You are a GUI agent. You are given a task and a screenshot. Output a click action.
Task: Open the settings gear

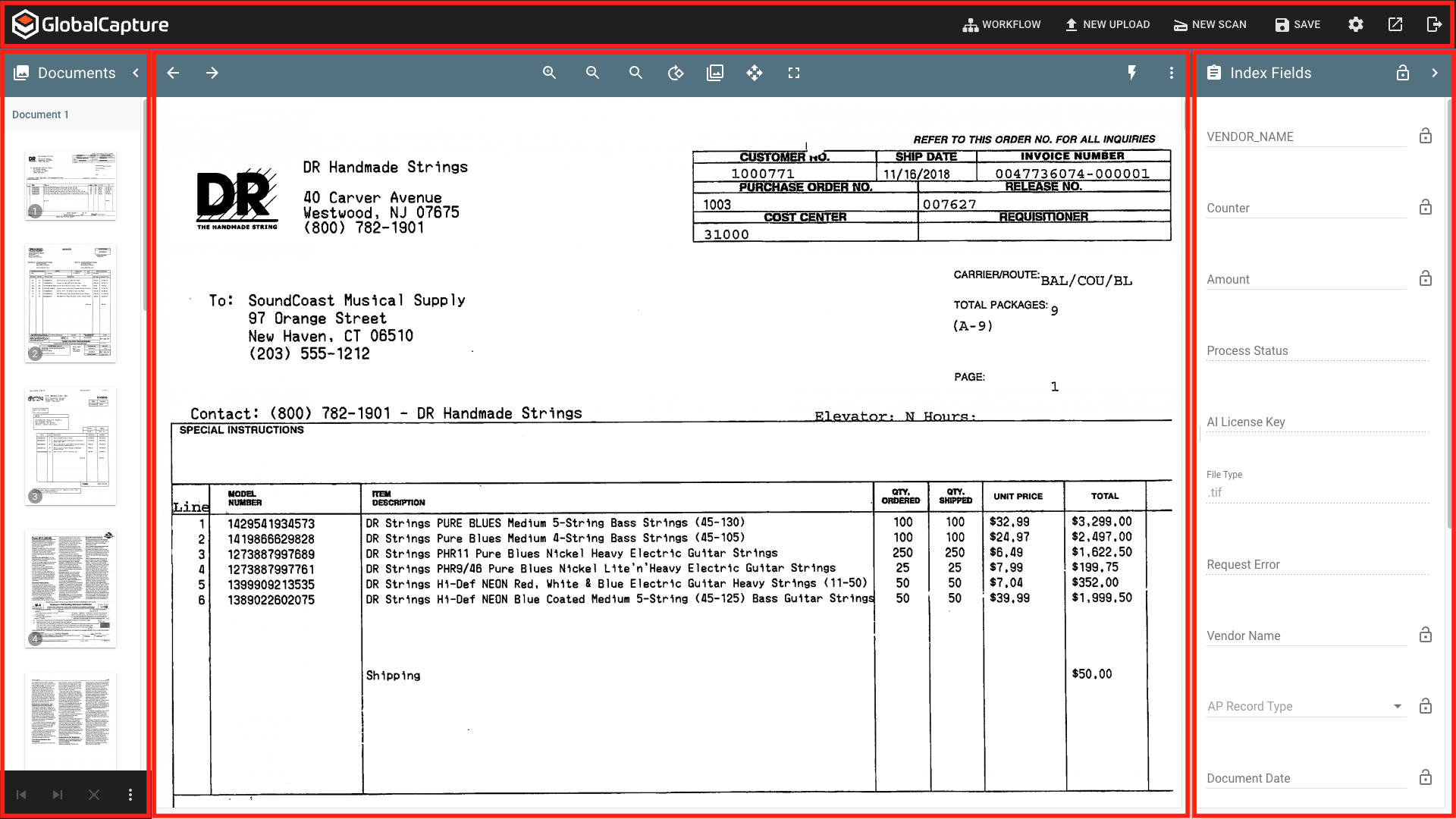pyautogui.click(x=1356, y=24)
